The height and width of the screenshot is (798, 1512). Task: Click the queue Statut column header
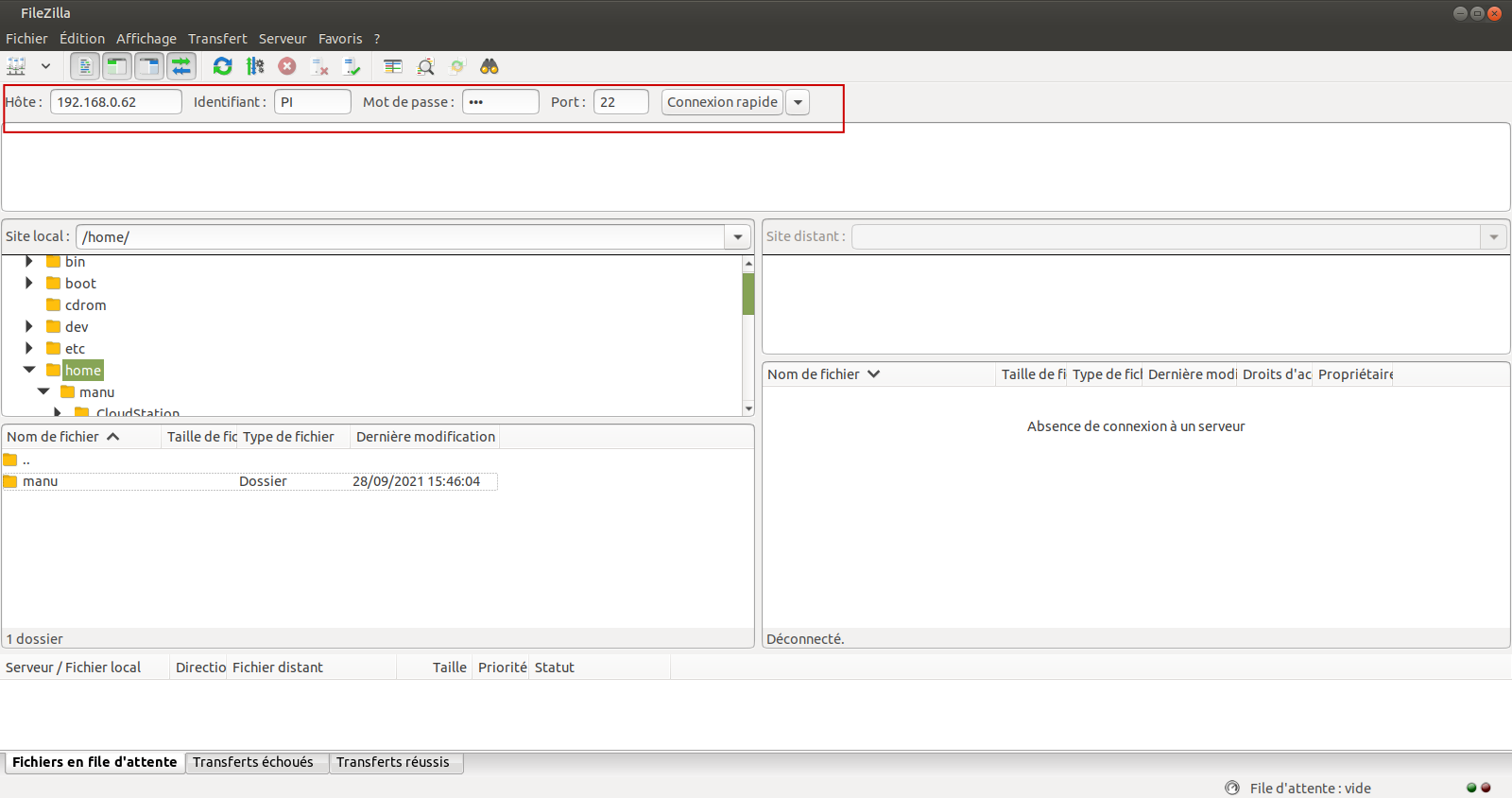tap(599, 668)
